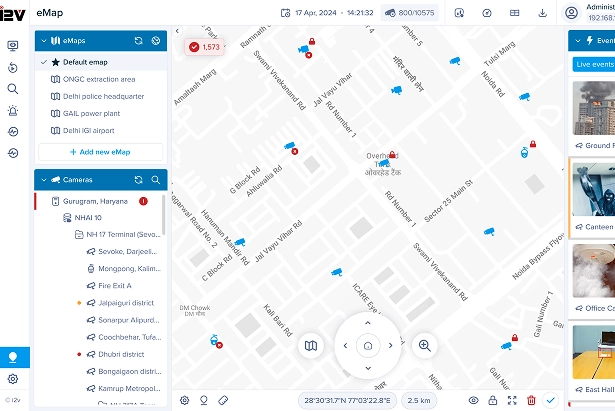Click the red delete trash icon
Screen dimensions: 615x411
[x=531, y=400]
